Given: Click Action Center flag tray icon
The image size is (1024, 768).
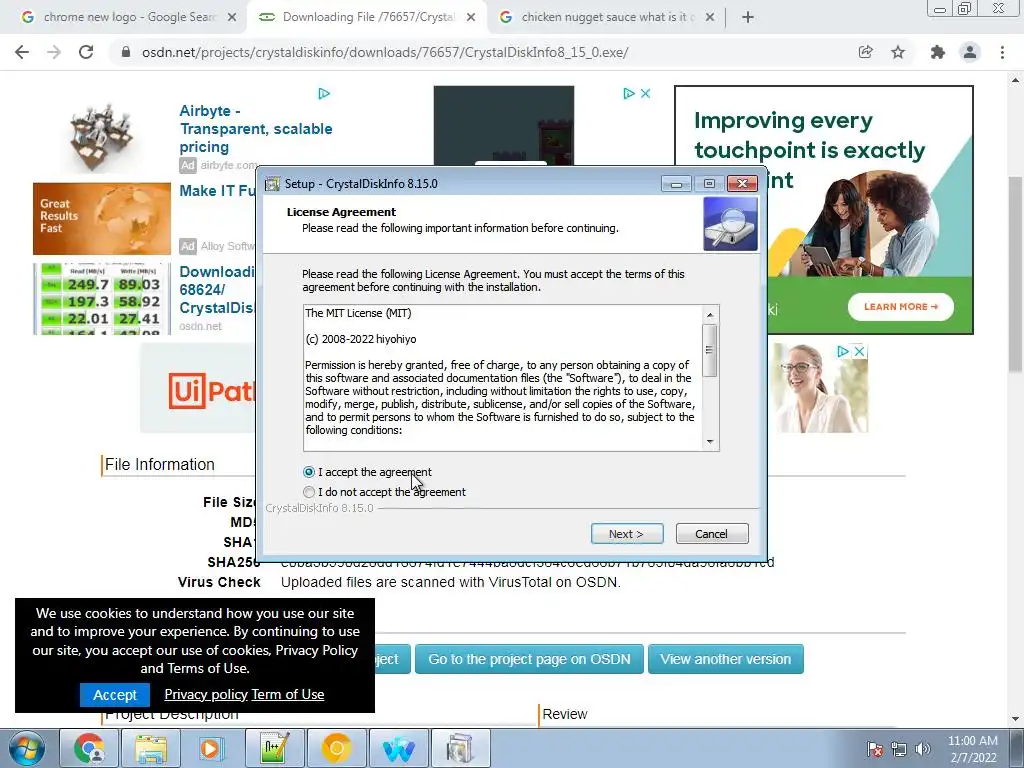Looking at the screenshot, I should [x=875, y=749].
